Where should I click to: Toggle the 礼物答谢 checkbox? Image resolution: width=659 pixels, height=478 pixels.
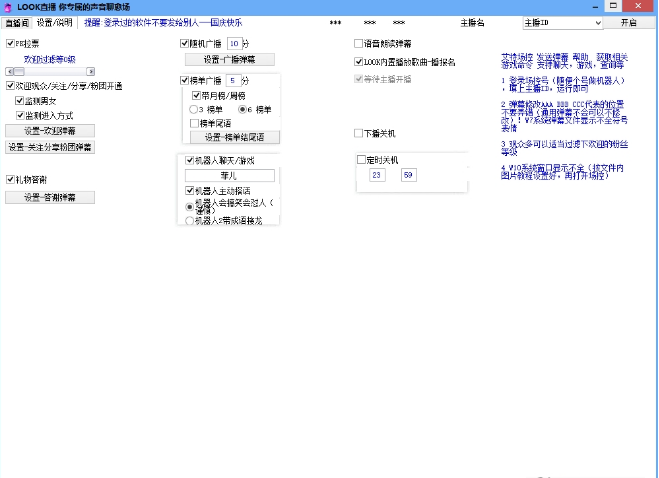click(11, 180)
